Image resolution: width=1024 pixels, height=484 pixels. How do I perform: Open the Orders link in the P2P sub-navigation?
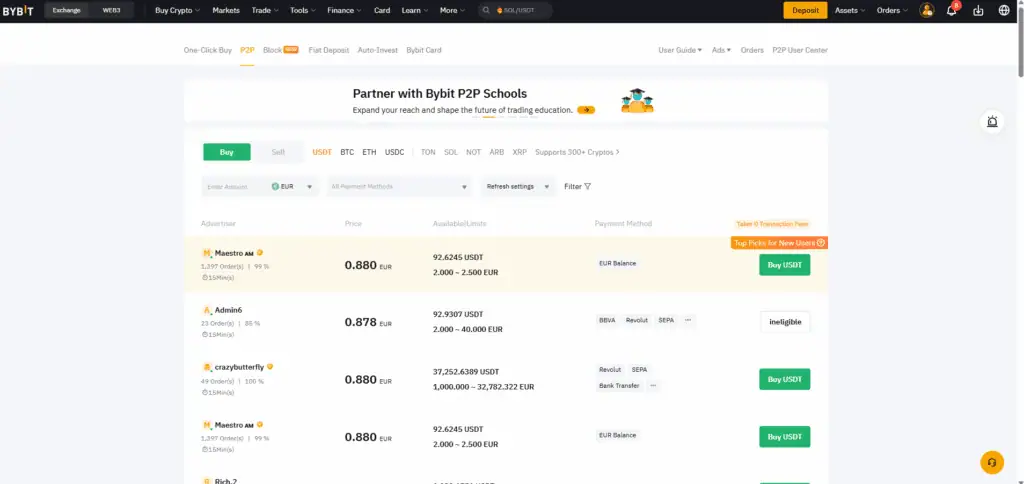pos(752,50)
